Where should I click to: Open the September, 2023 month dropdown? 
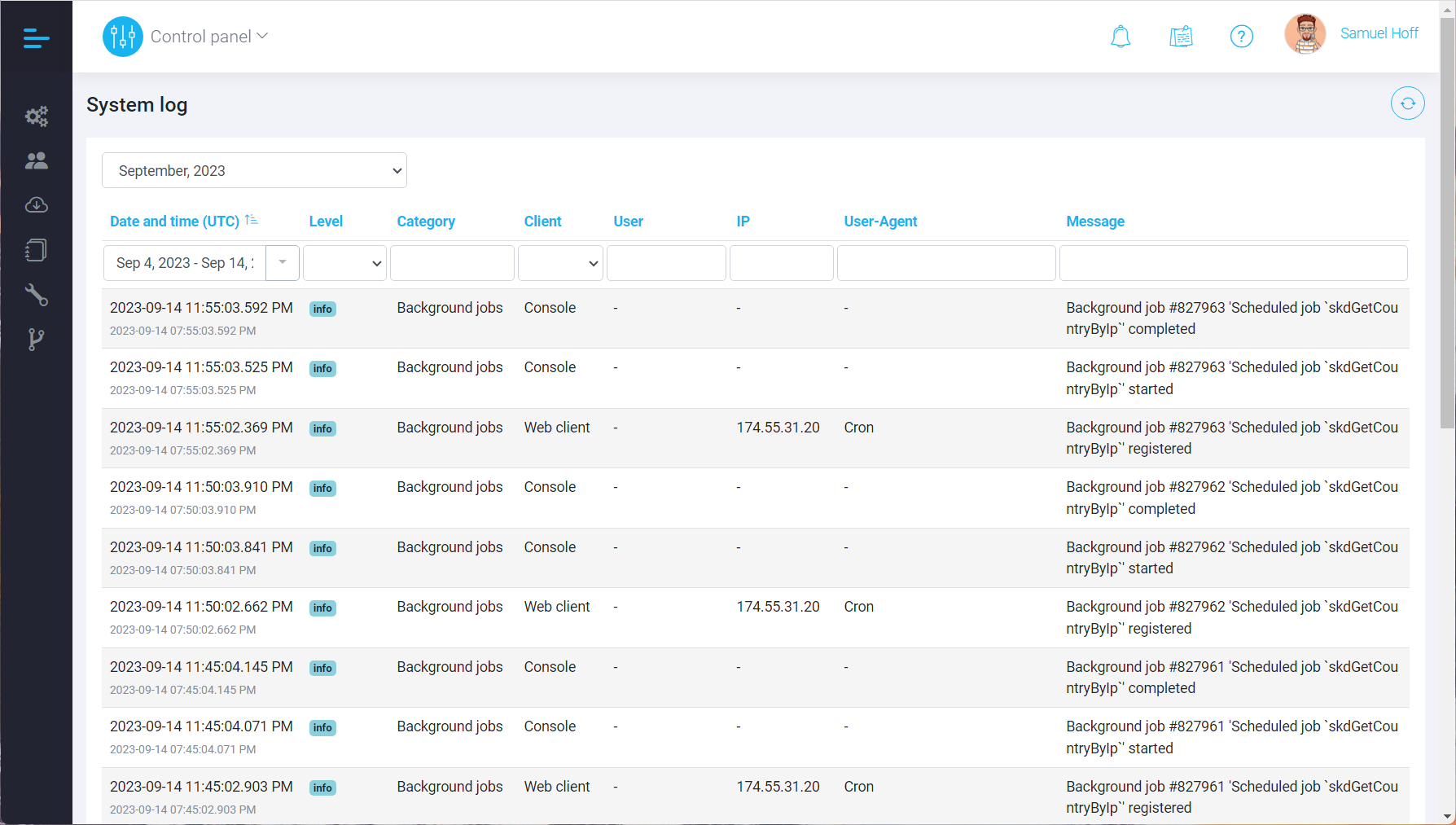click(254, 170)
